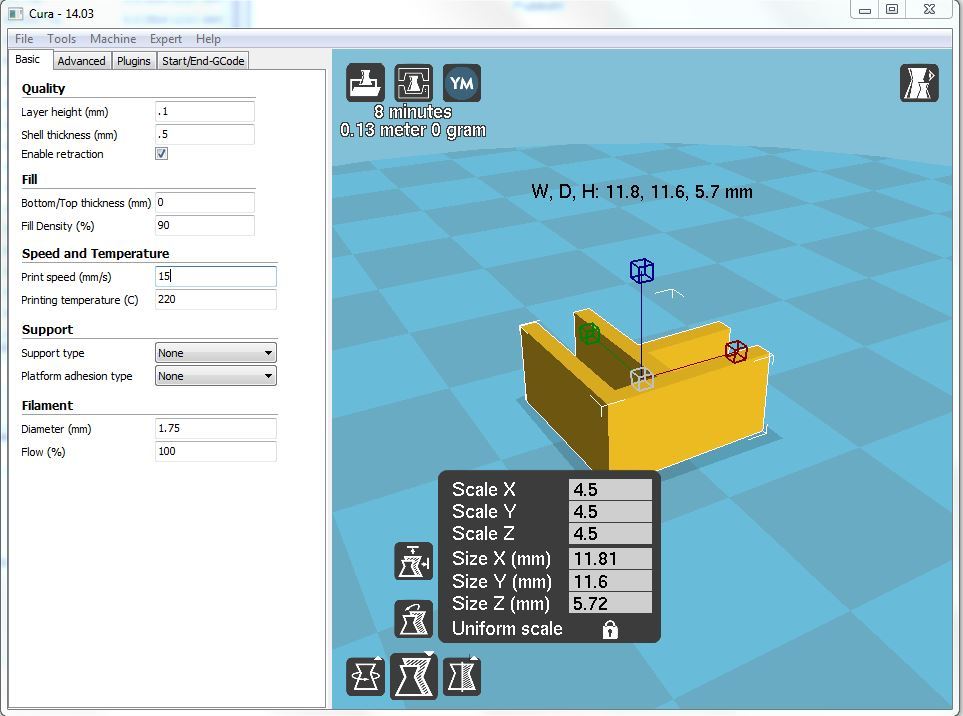Image resolution: width=963 pixels, height=716 pixels.
Task: Select the Scale tool icon
Action: [x=414, y=676]
